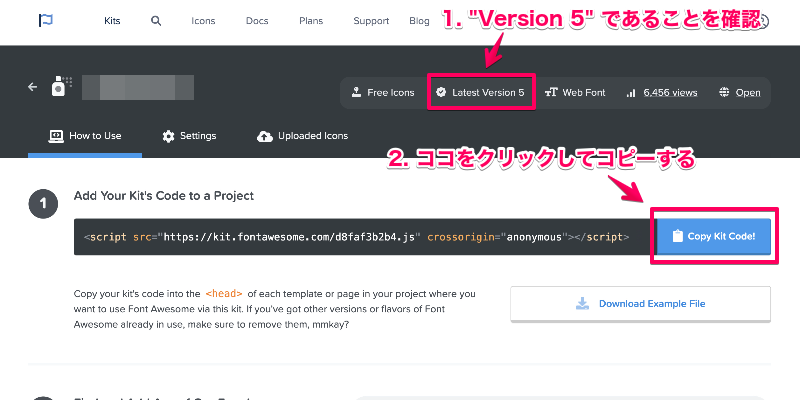Click the kit script code field
The height and width of the screenshot is (400, 800).
[357, 237]
